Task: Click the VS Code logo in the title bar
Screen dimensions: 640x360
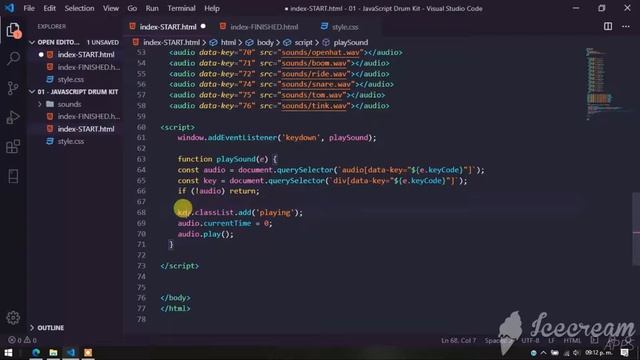Action: click(x=9, y=8)
